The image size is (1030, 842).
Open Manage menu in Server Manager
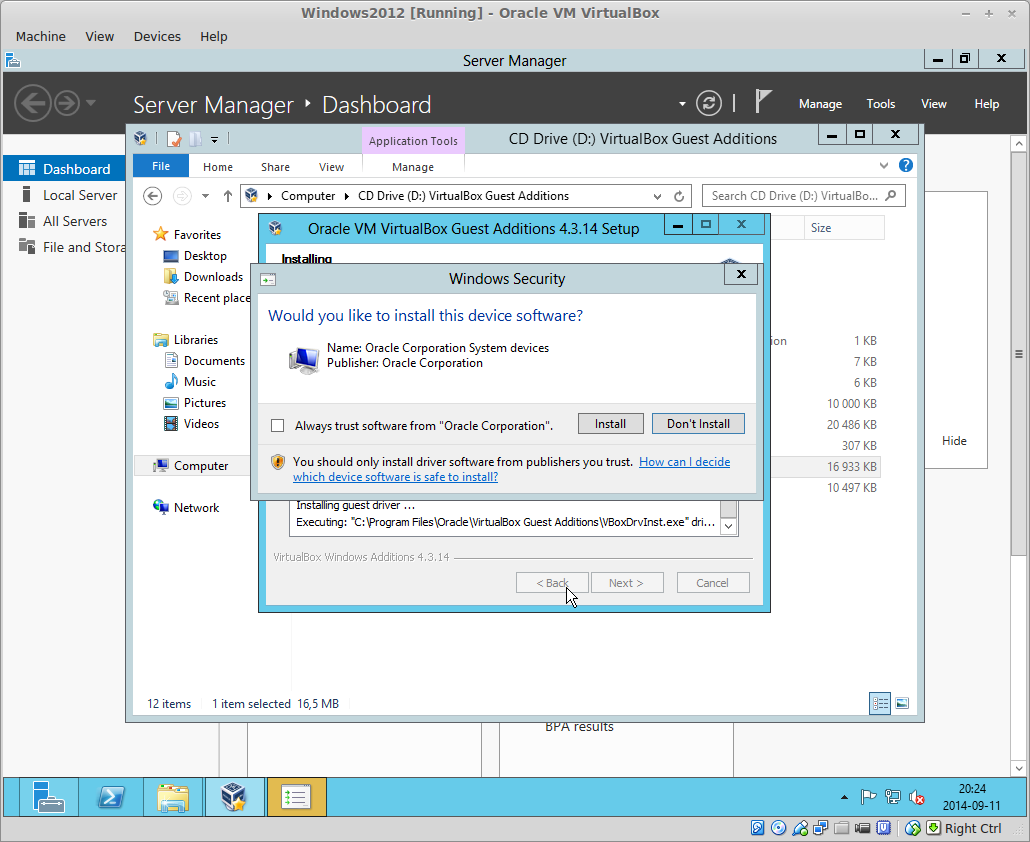(x=820, y=104)
